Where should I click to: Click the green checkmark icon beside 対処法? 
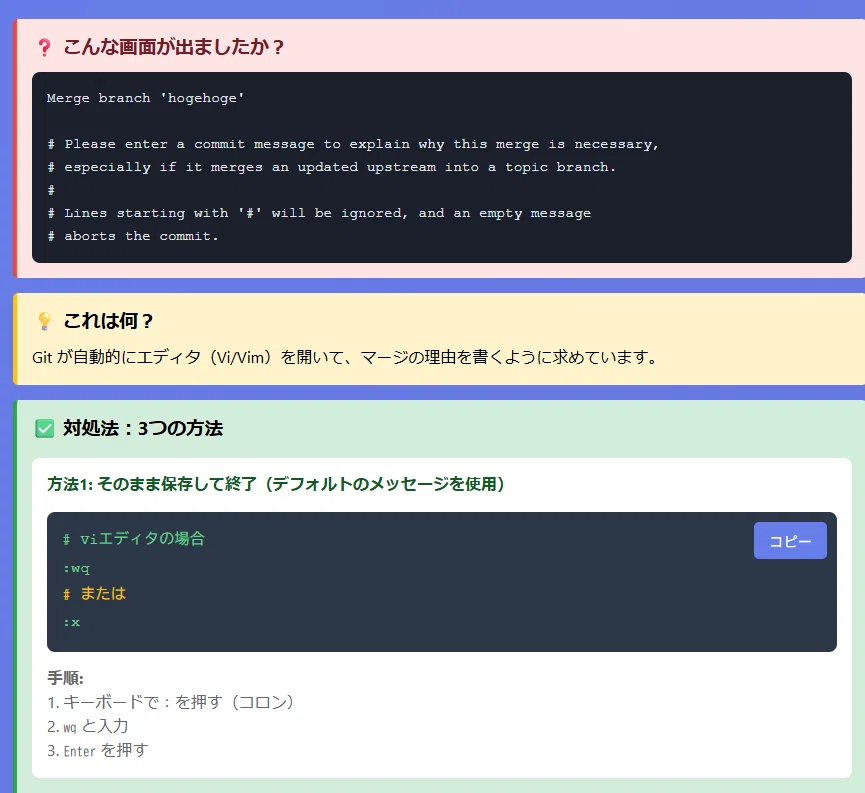click(45, 429)
